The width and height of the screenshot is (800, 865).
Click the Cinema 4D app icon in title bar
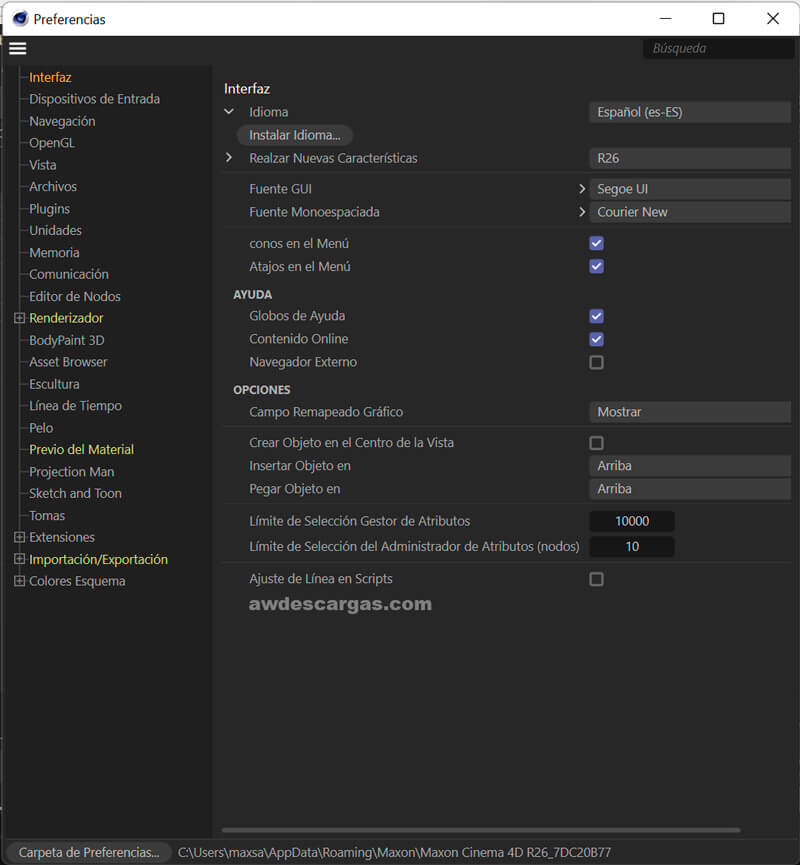pos(20,19)
